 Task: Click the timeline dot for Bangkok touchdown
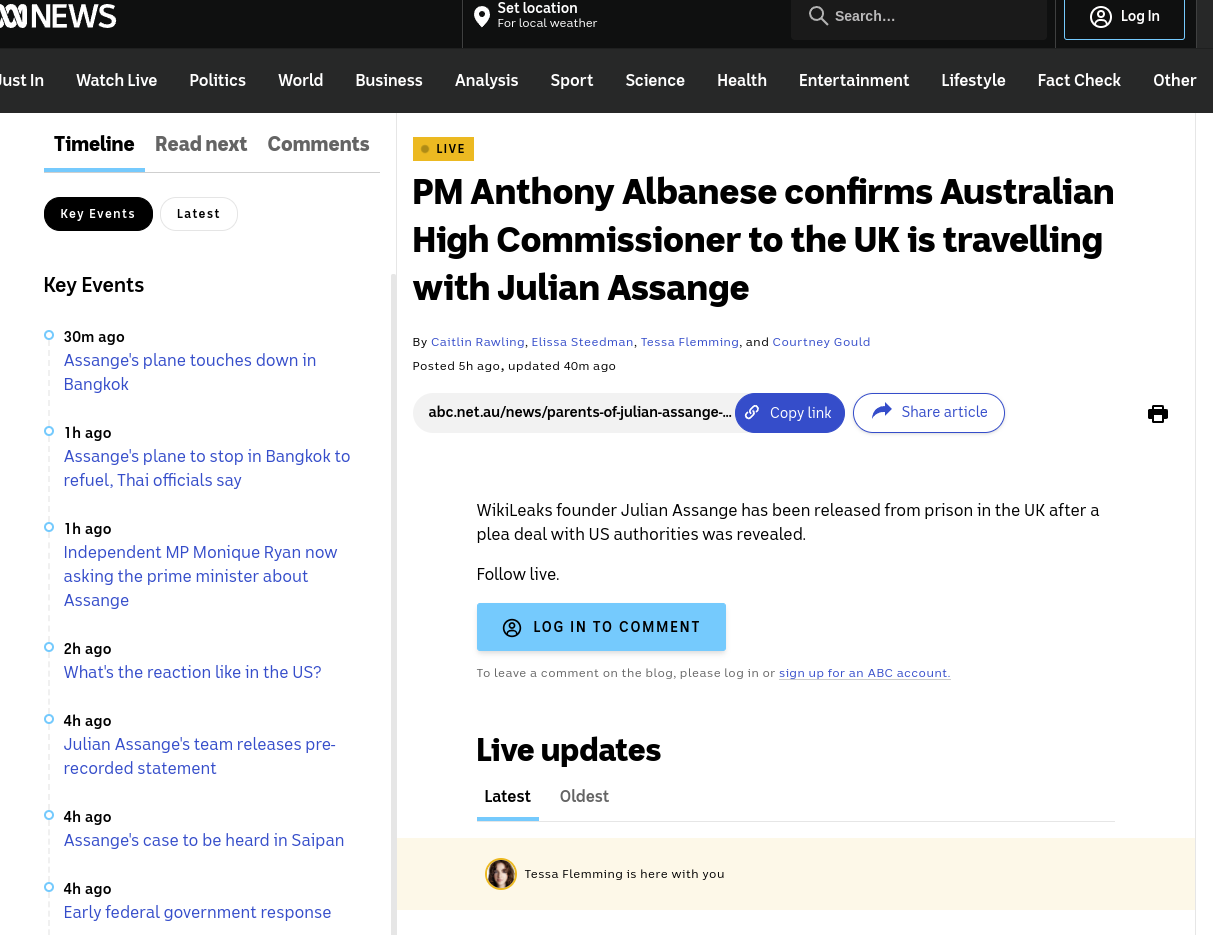coord(49,335)
